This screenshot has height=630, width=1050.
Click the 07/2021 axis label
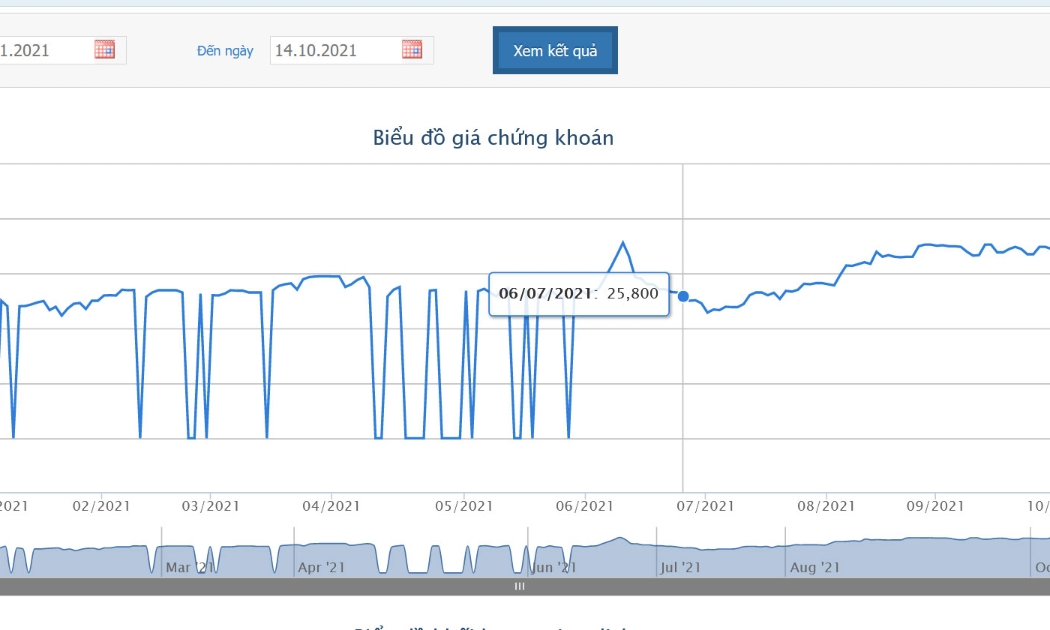(x=705, y=506)
